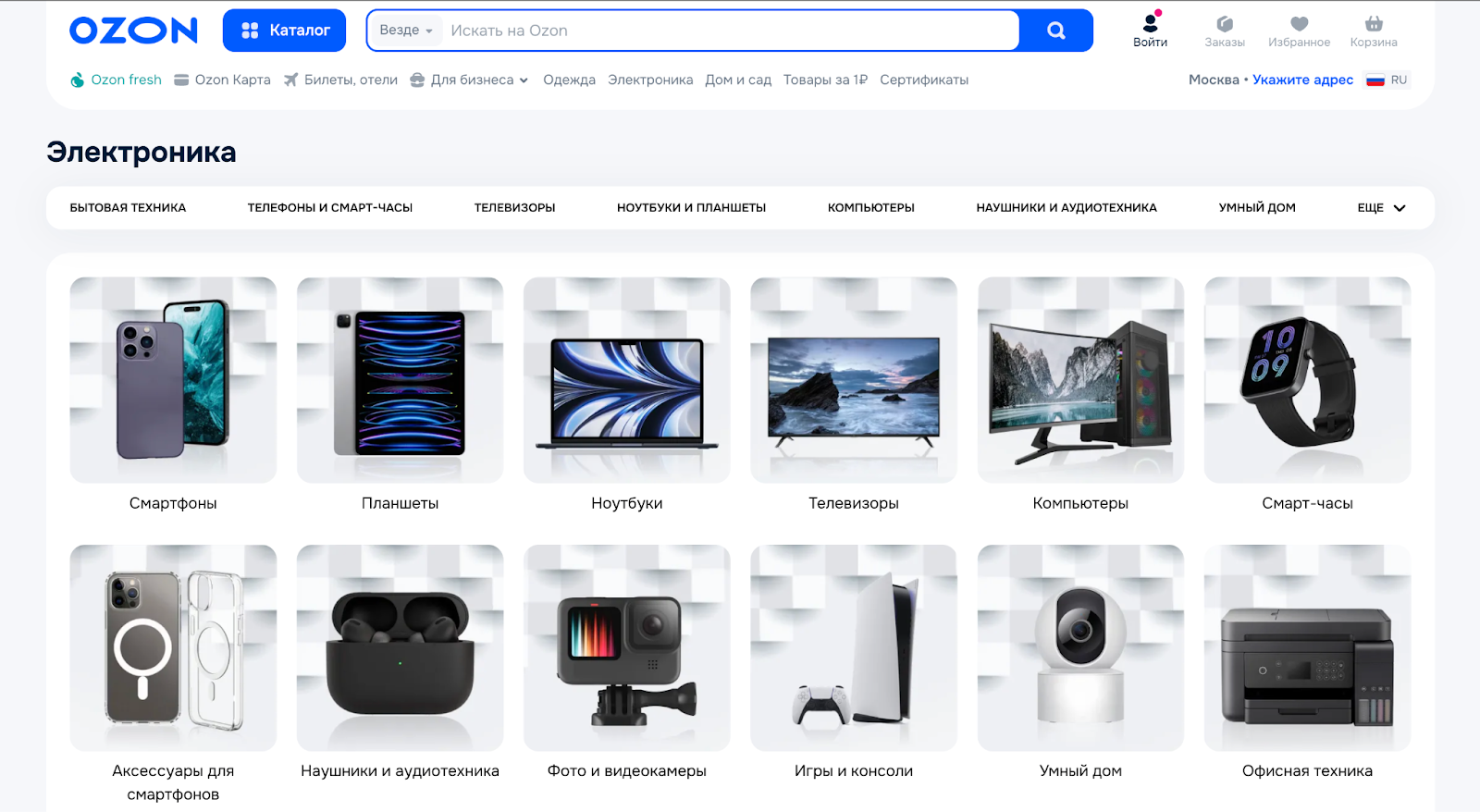Click the magnifier search button

pyautogui.click(x=1055, y=31)
